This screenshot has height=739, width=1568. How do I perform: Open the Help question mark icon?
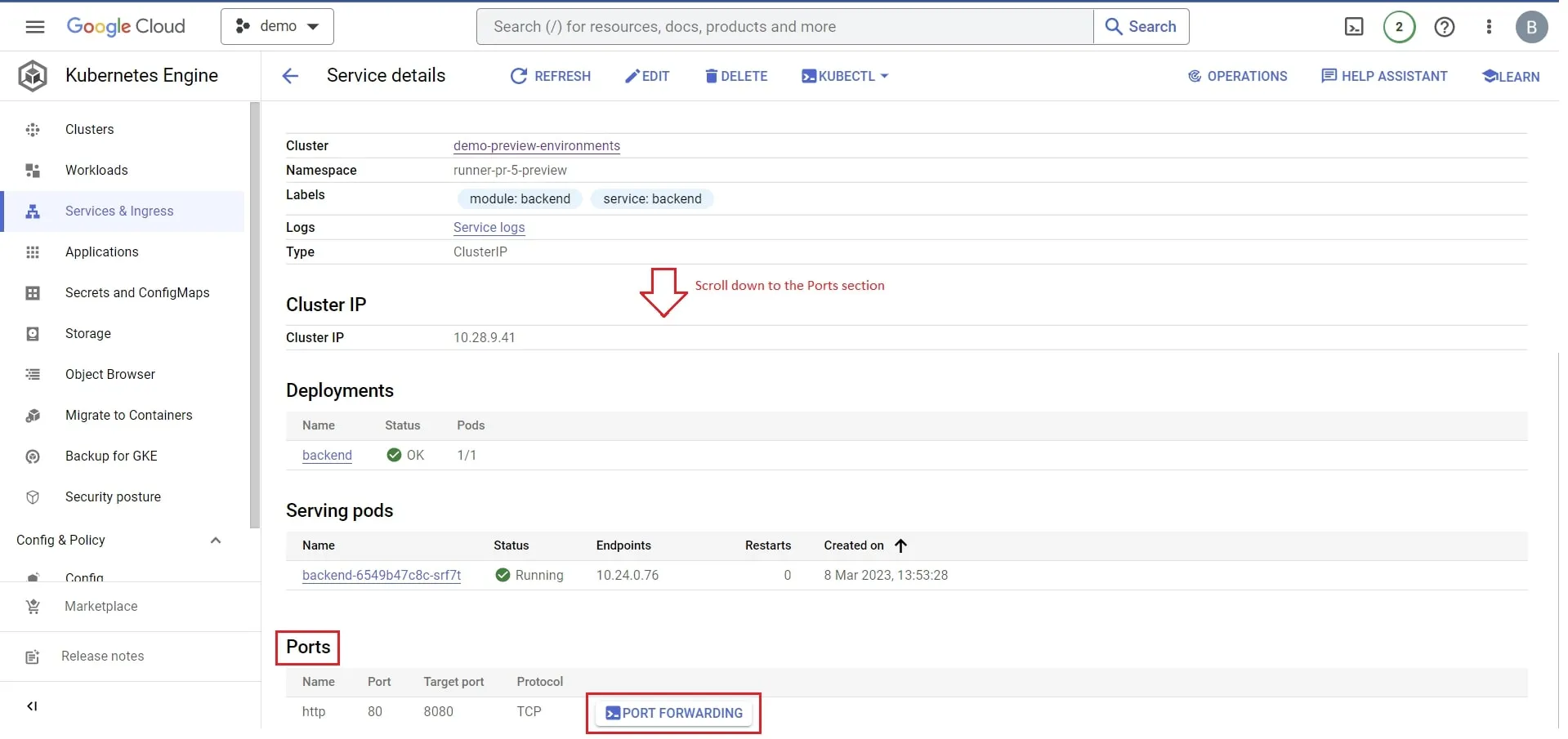[1445, 26]
